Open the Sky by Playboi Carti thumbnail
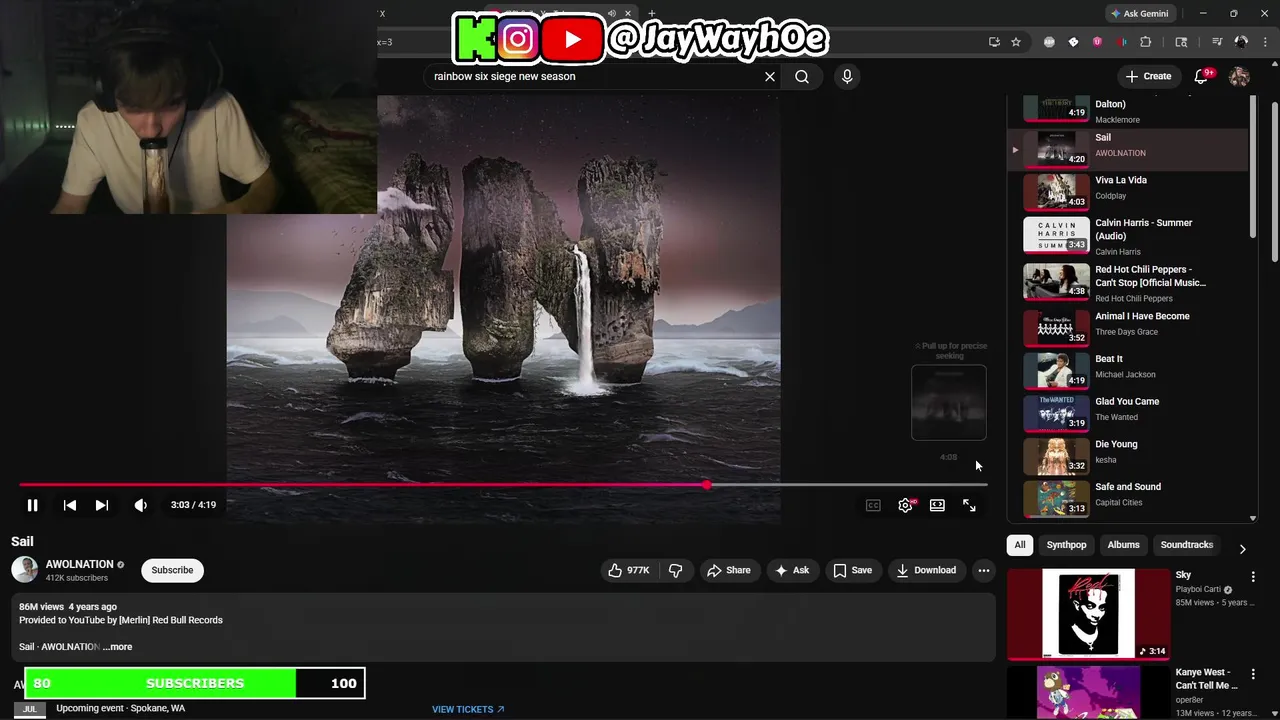This screenshot has height=720, width=1280. (x=1088, y=613)
